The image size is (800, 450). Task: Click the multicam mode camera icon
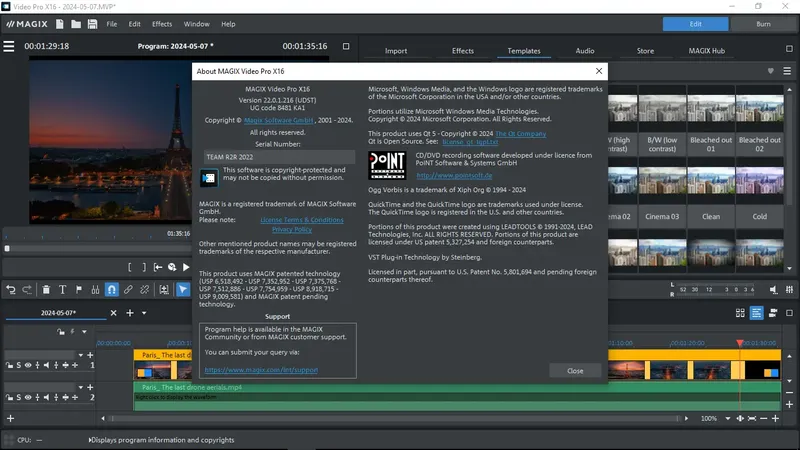point(773,313)
